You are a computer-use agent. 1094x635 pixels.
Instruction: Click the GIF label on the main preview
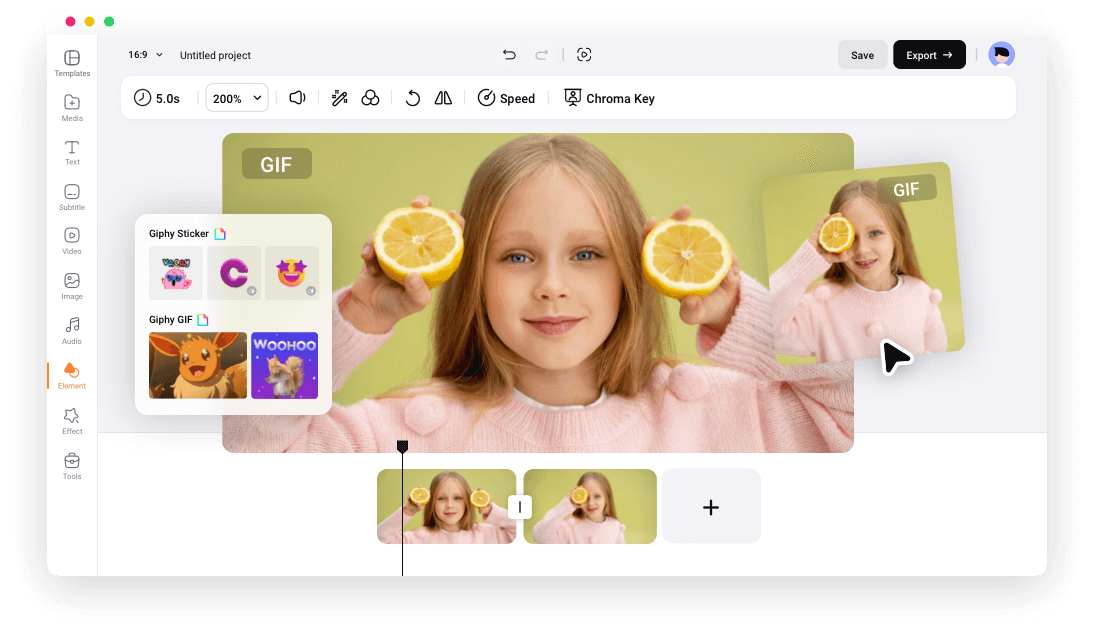coord(276,164)
